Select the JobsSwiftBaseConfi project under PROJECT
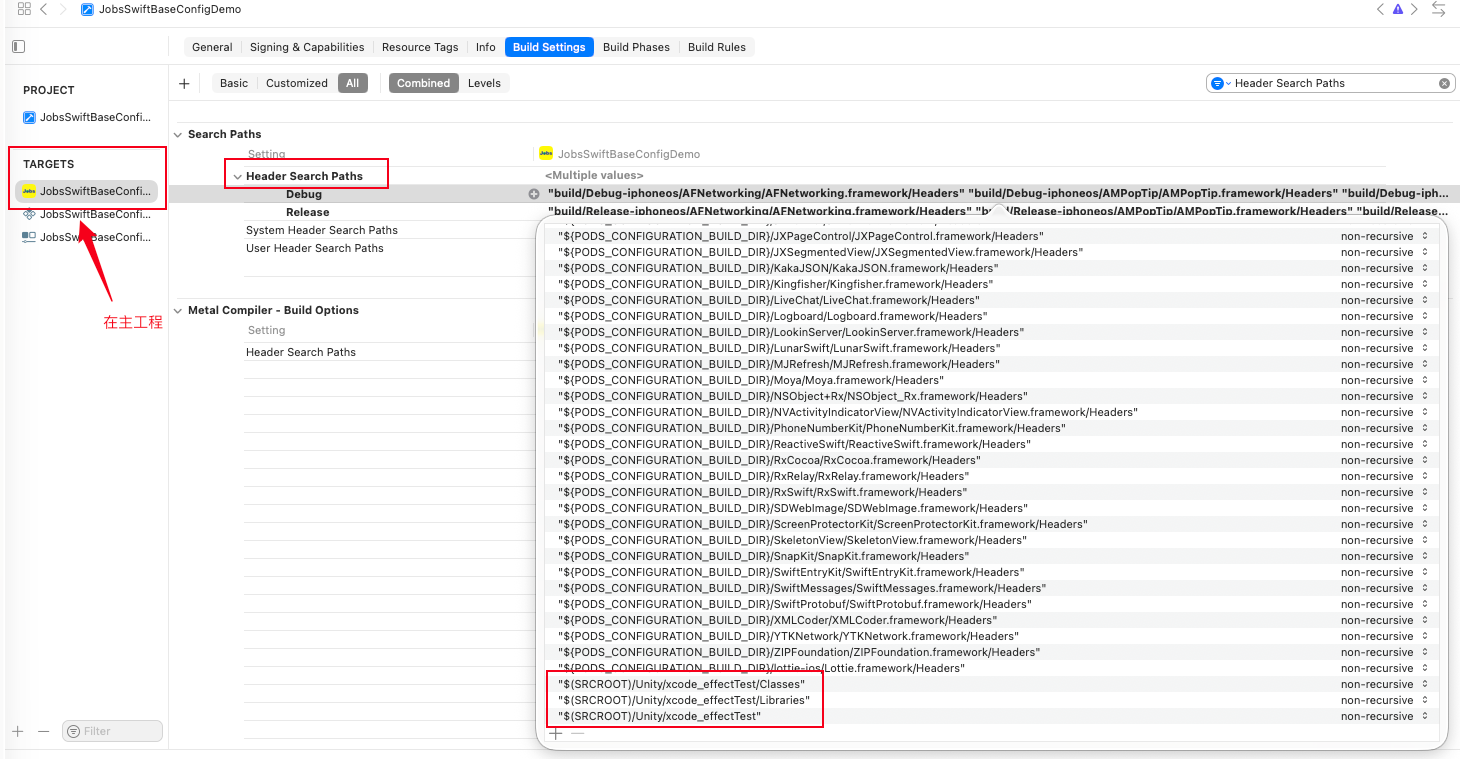 click(x=88, y=117)
